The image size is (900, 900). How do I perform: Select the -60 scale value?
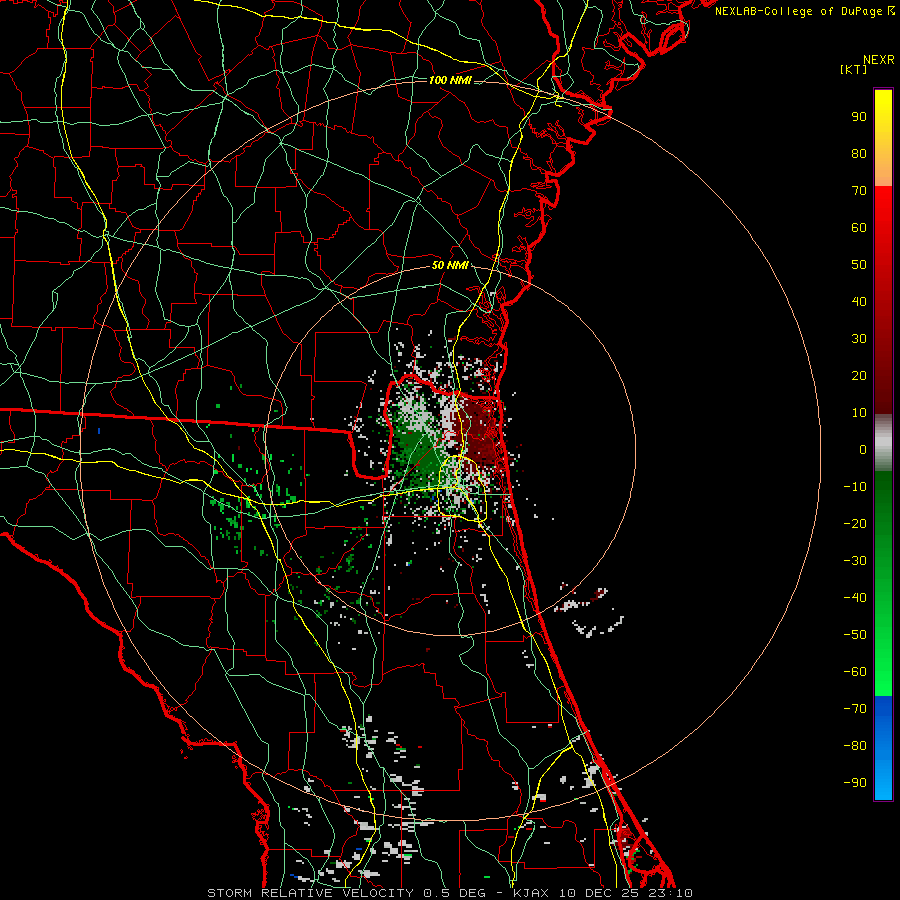coord(855,672)
